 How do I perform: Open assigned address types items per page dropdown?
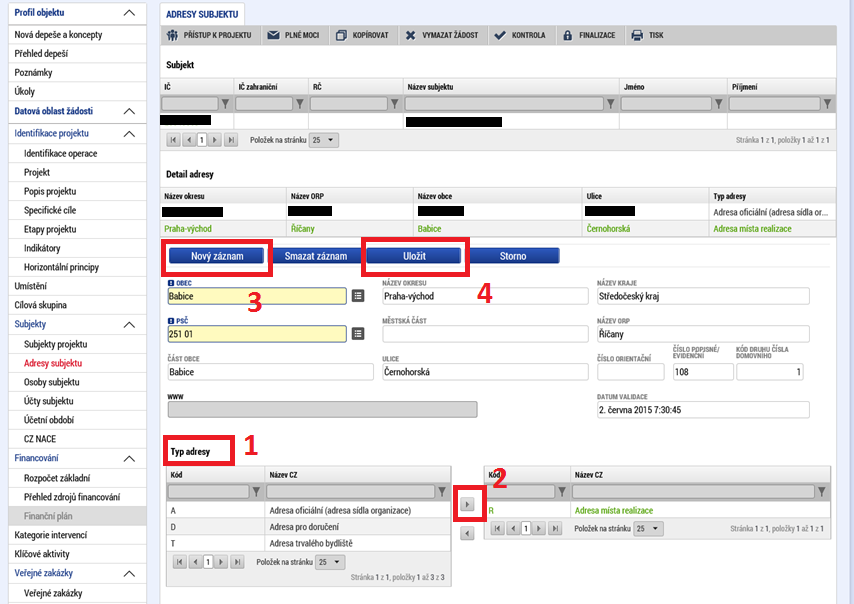click(x=648, y=528)
